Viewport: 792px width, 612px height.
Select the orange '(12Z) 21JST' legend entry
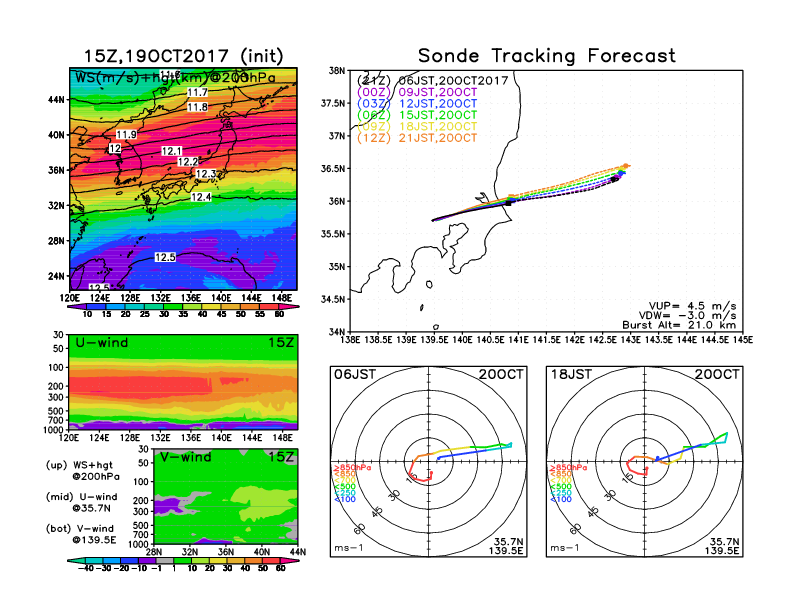coord(417,138)
